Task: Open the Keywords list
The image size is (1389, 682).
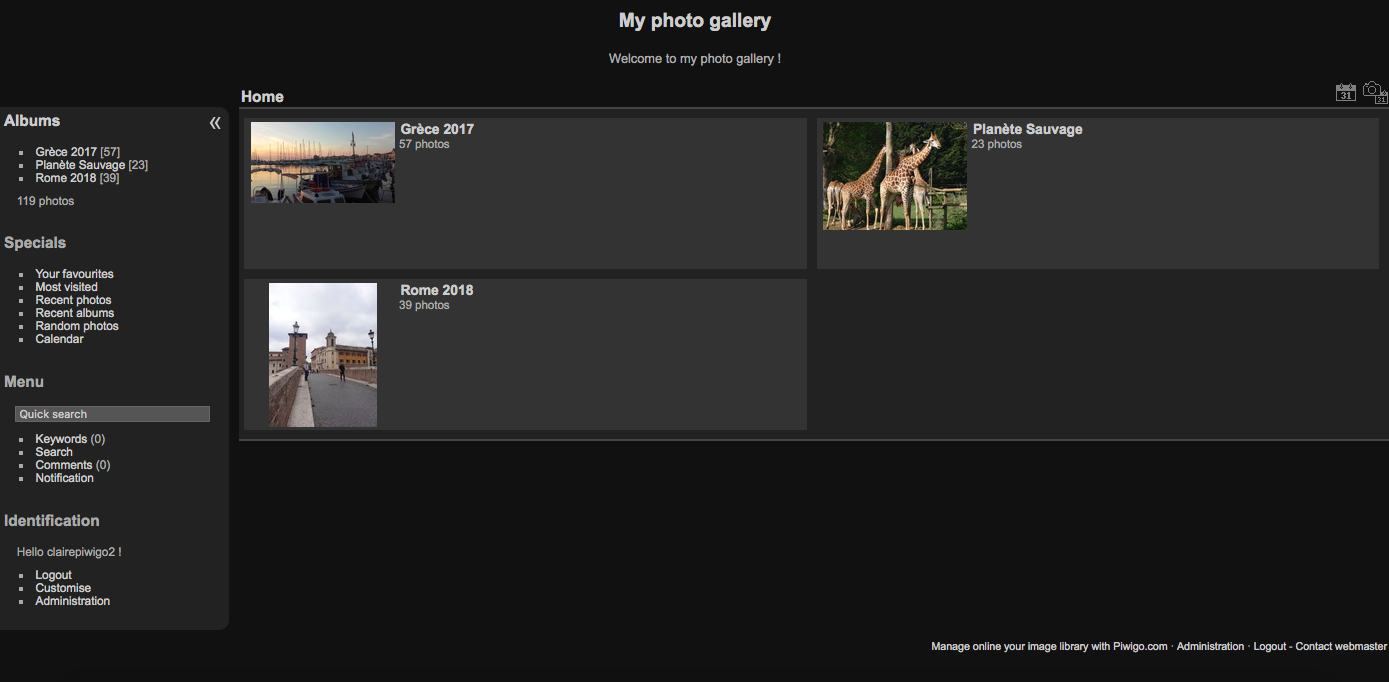Action: pyautogui.click(x=62, y=438)
